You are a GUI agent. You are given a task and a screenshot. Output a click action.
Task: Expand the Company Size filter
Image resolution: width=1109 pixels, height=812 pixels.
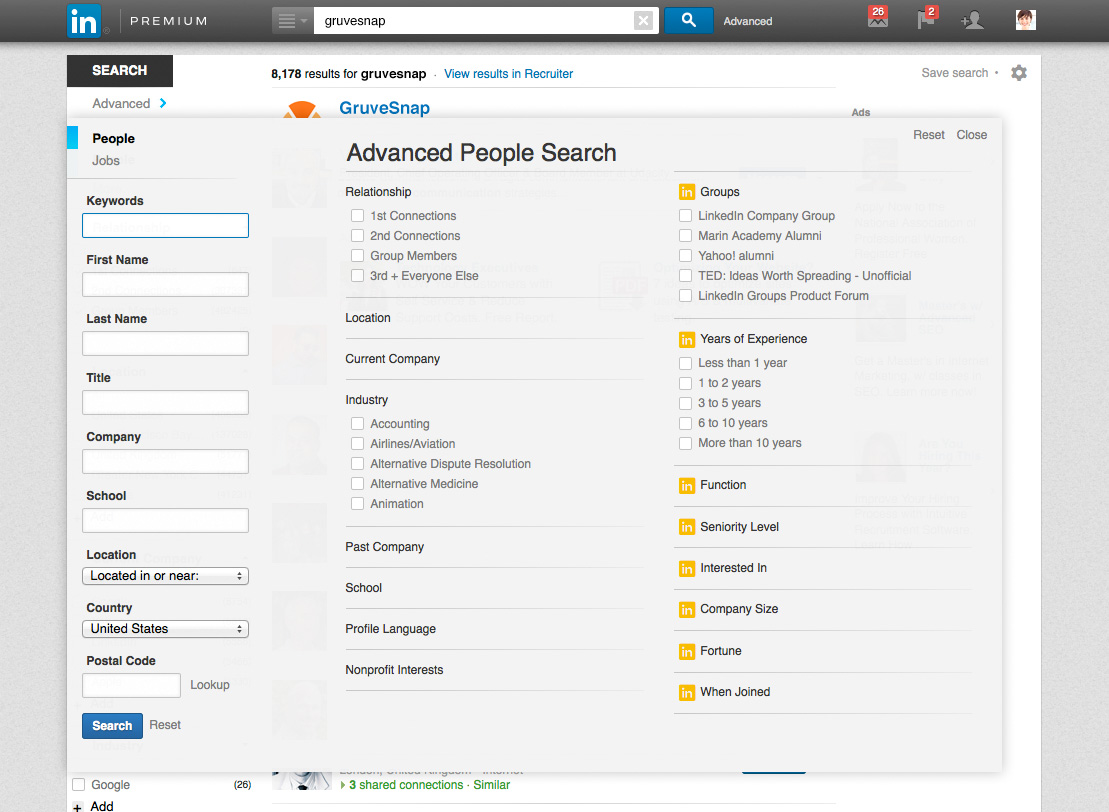739,609
